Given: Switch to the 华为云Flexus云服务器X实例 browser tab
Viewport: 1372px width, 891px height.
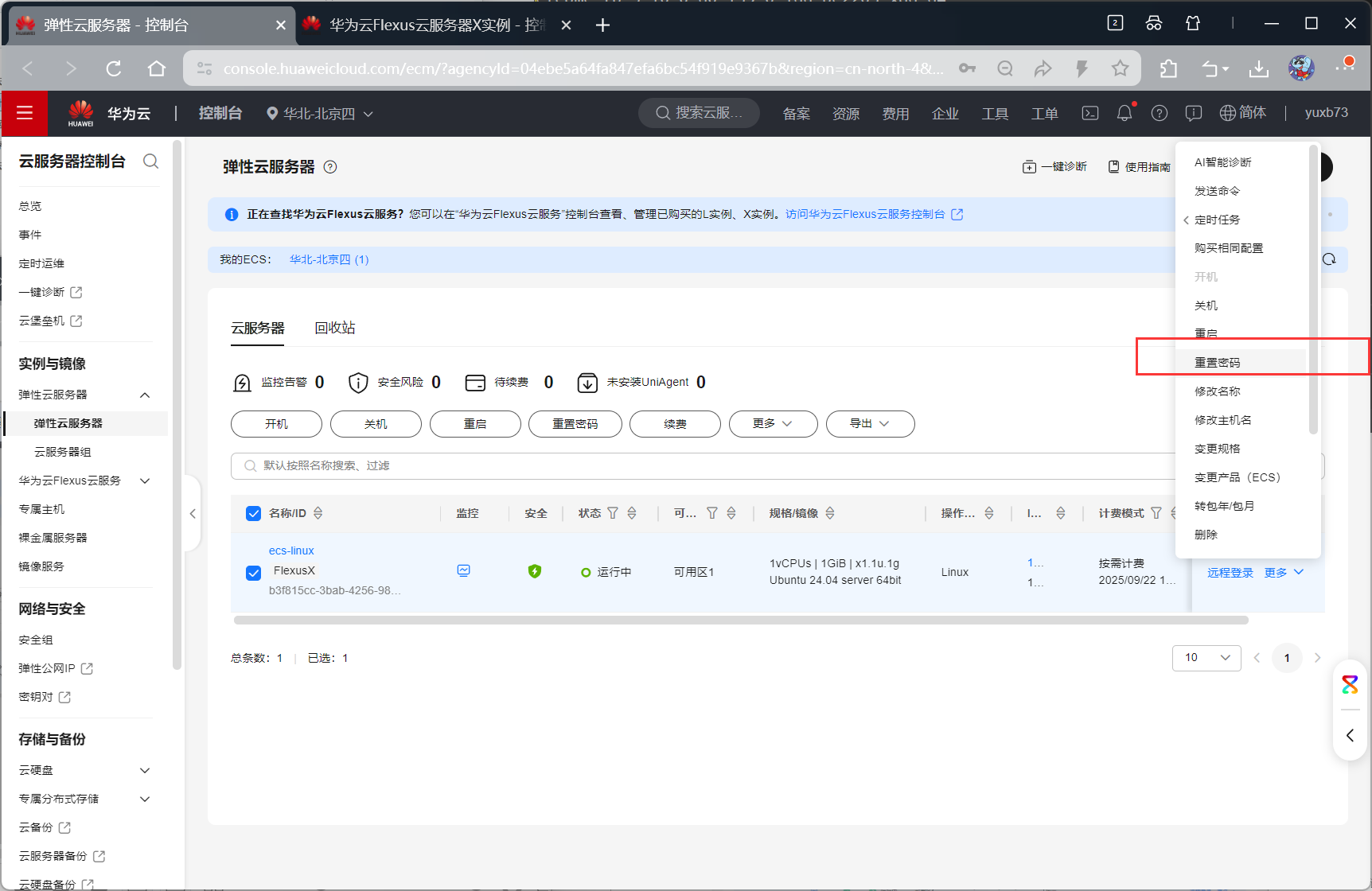Looking at the screenshot, I should [x=438, y=25].
